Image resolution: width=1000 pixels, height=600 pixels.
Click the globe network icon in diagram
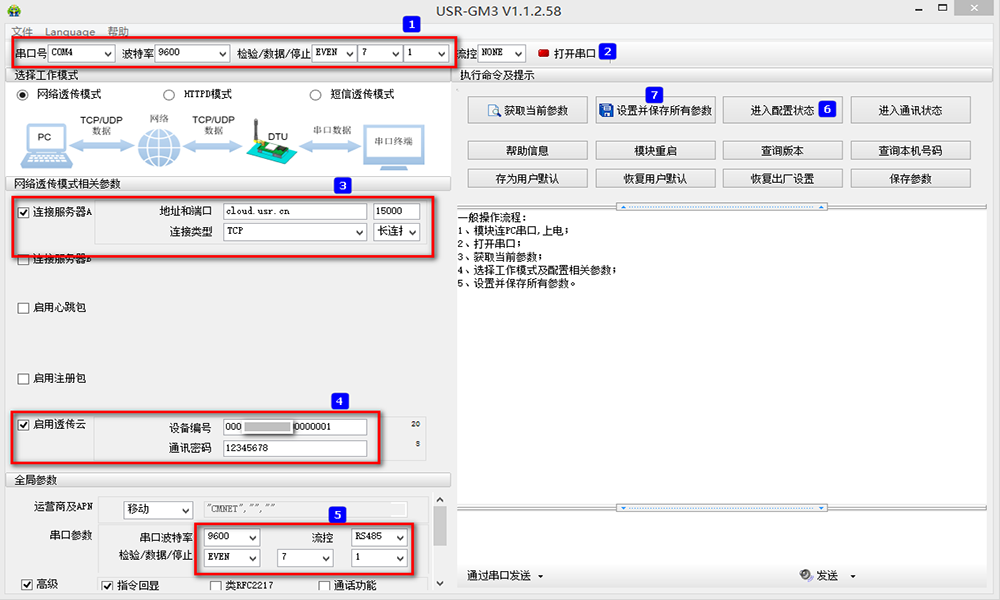157,148
